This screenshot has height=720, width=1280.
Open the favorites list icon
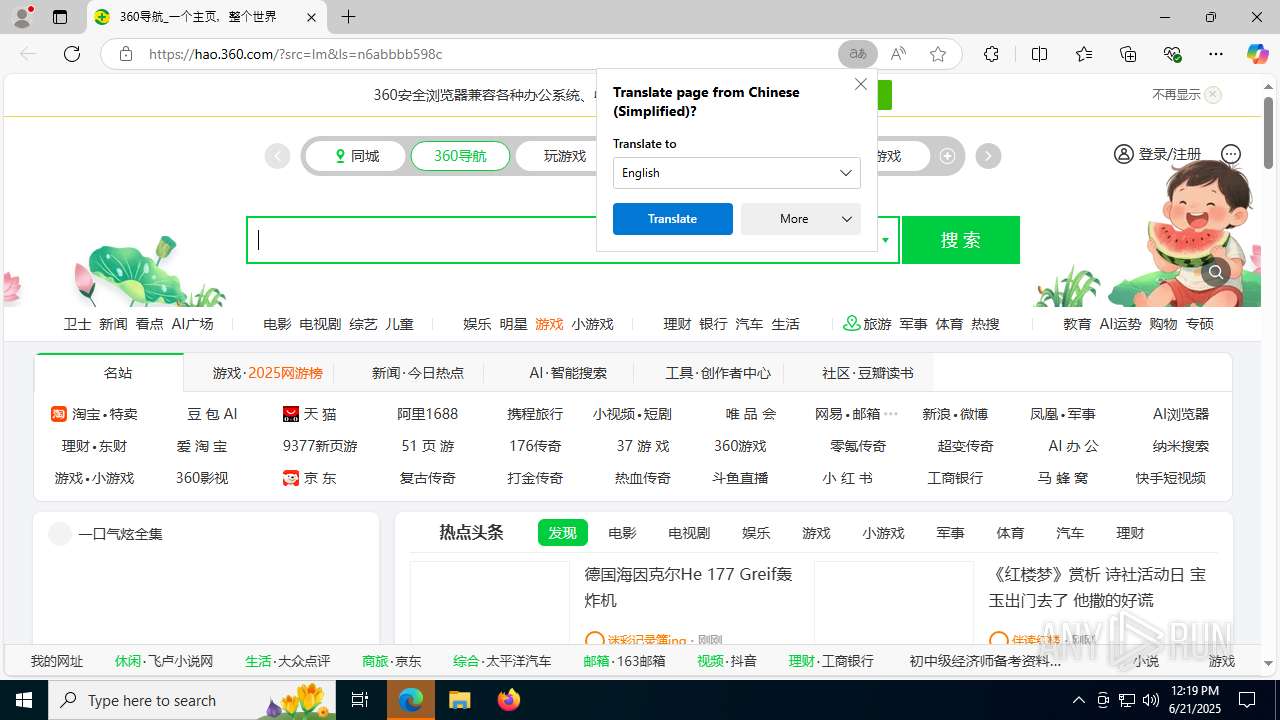click(x=1084, y=54)
